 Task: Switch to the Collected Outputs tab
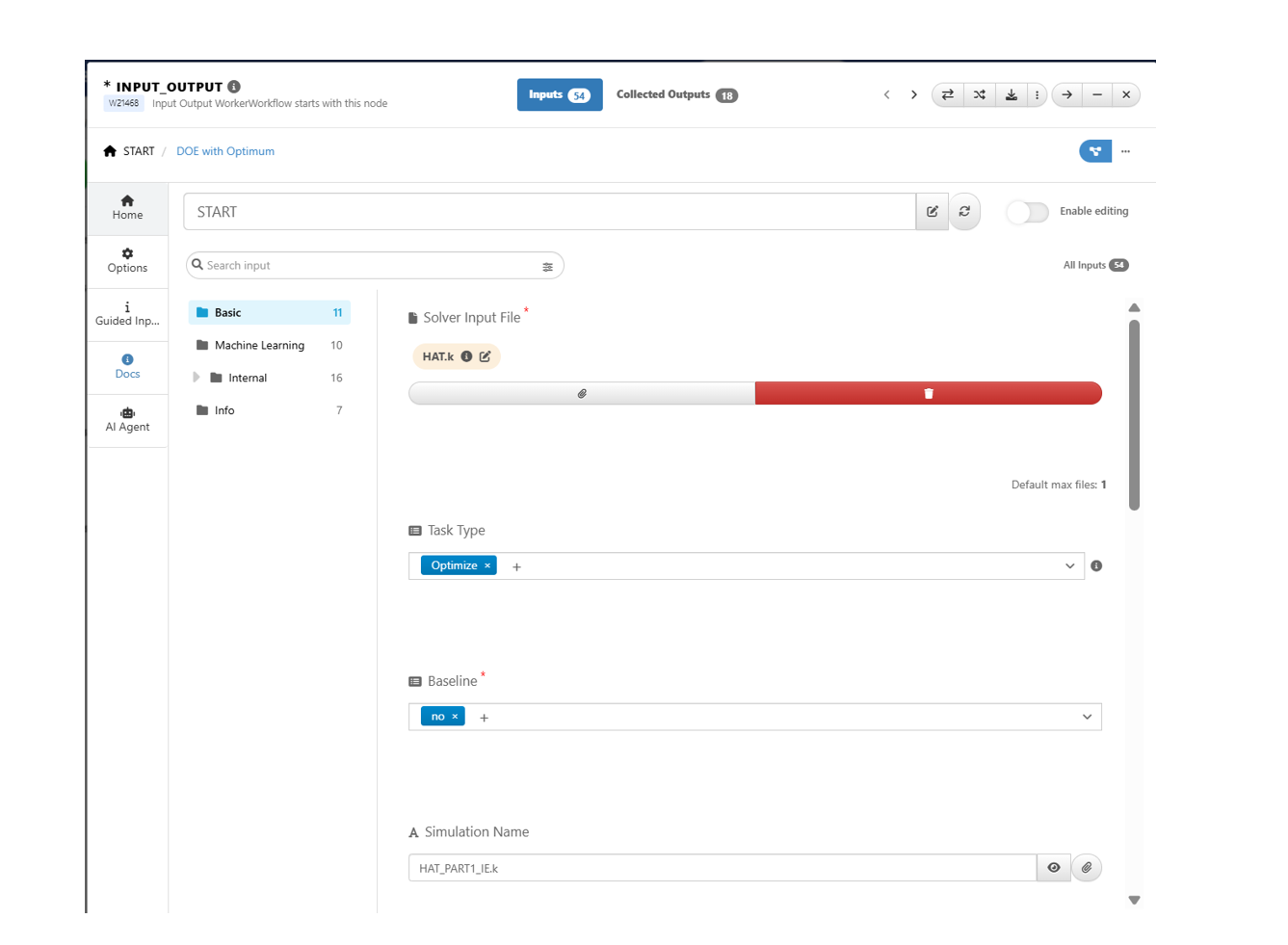[676, 94]
